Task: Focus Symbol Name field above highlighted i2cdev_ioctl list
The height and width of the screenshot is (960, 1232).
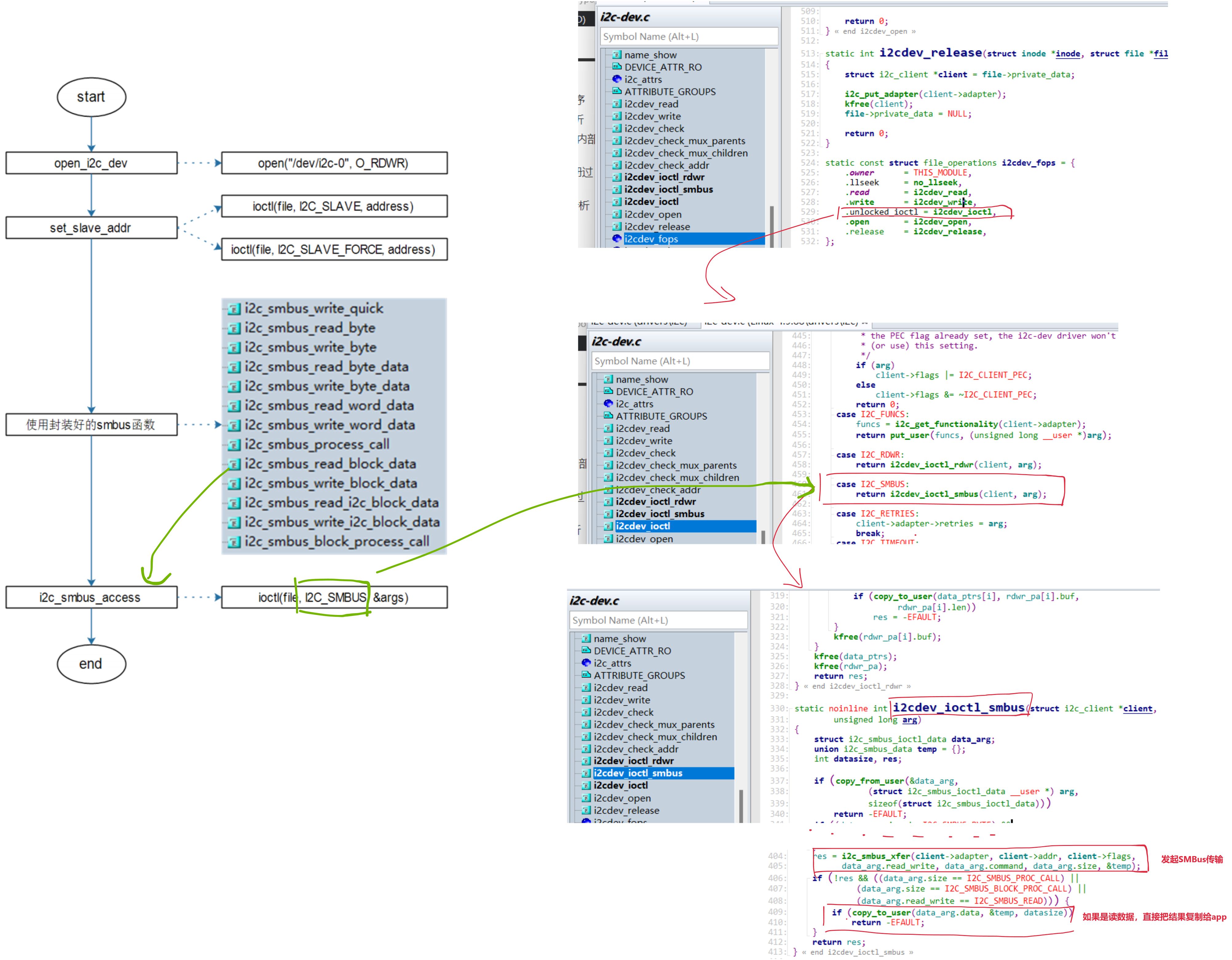Action: point(680,361)
